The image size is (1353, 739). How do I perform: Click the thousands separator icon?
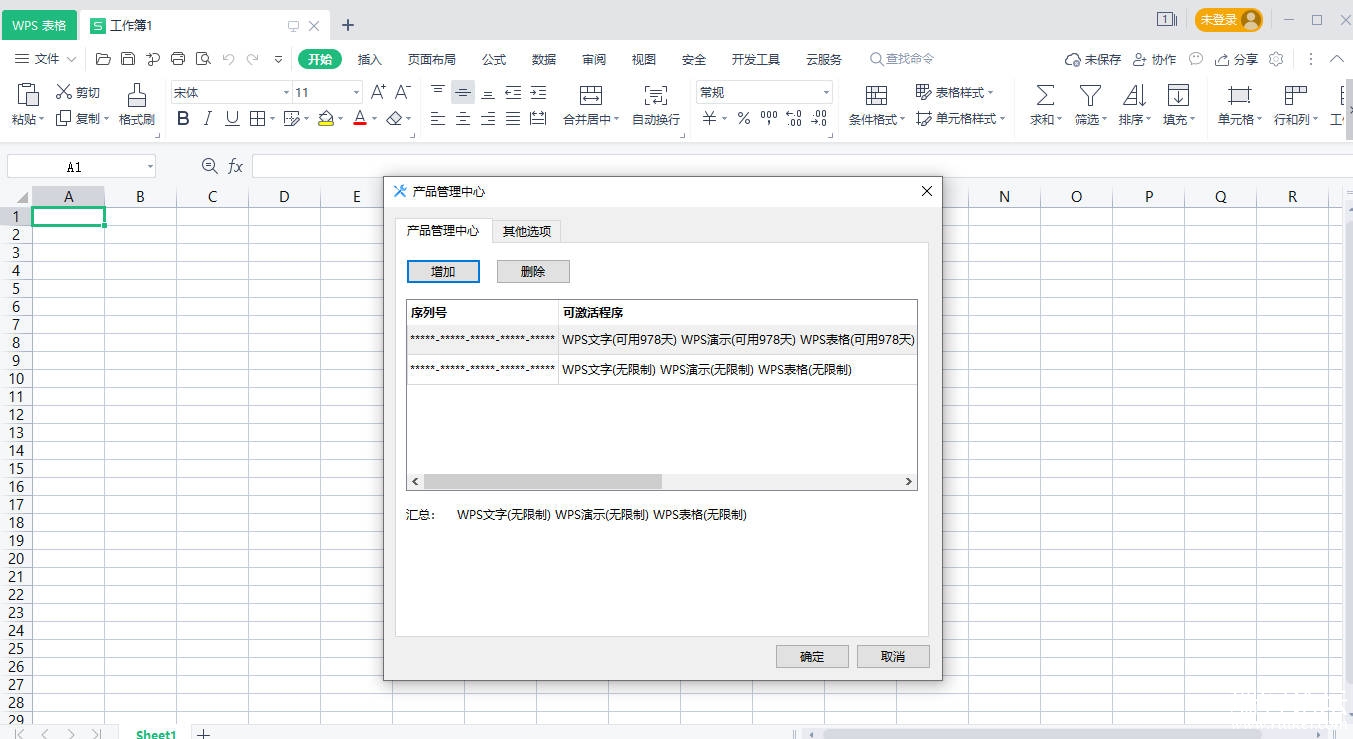769,119
